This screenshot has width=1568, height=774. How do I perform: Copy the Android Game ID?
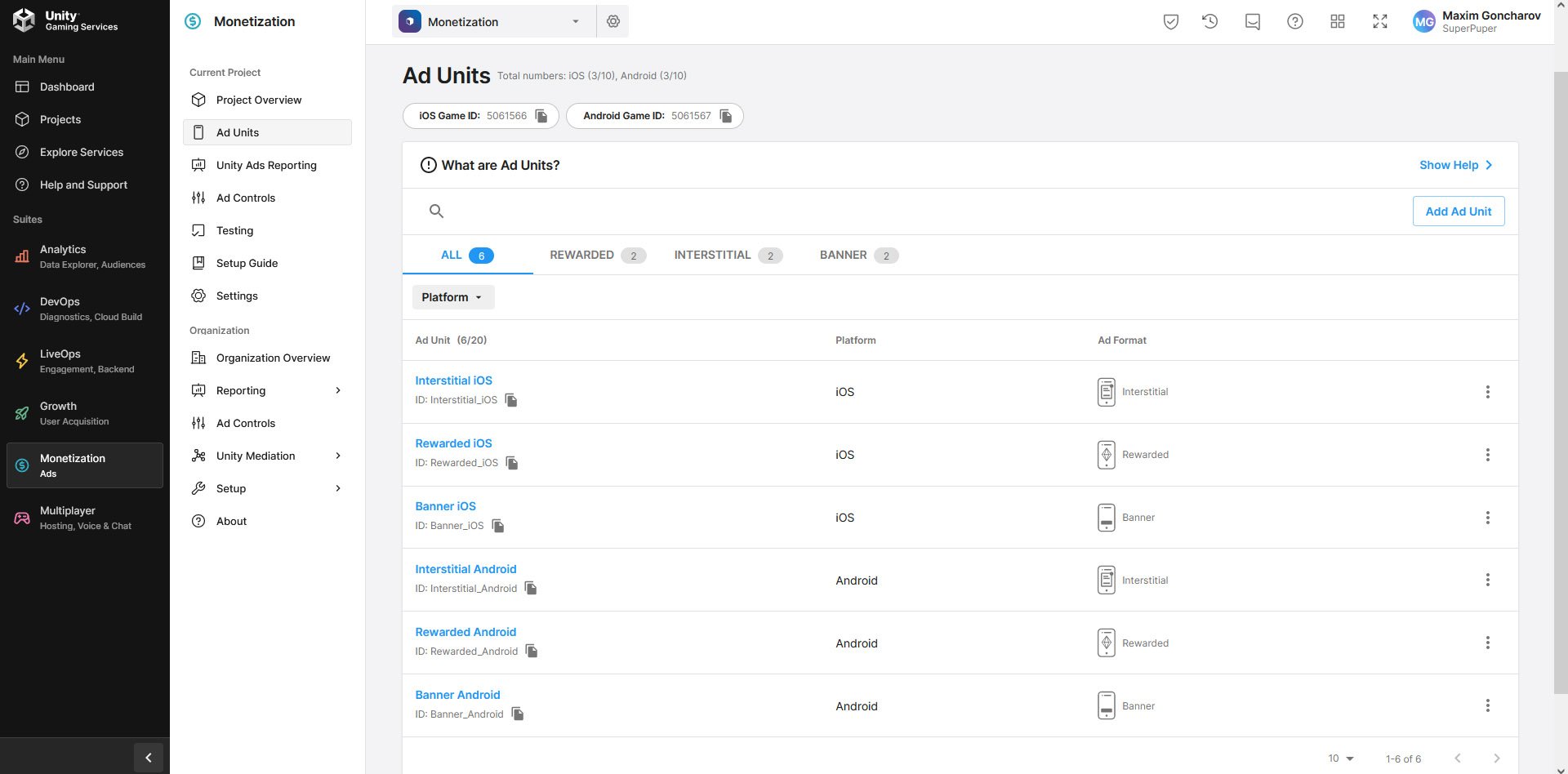(725, 116)
